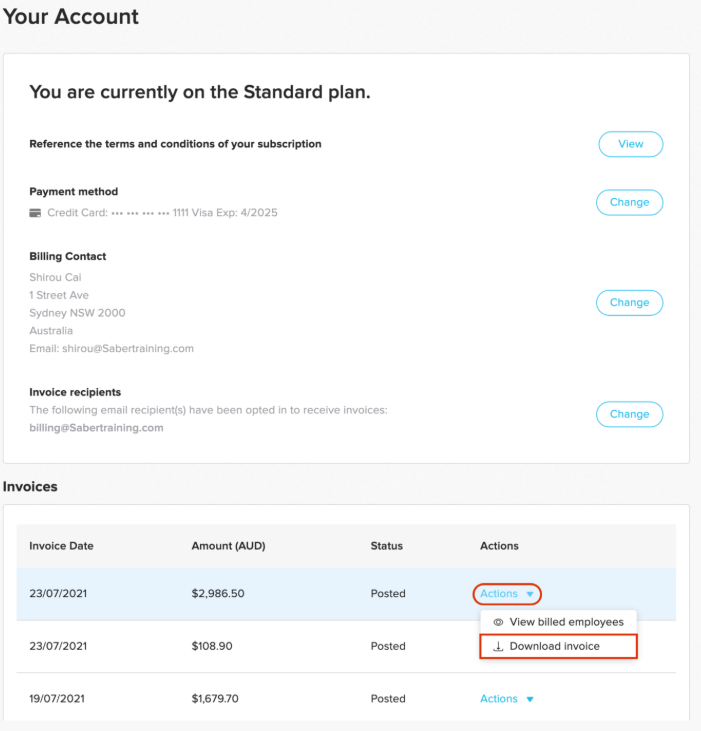Open Actions dropdown for the 19/07/2021 invoice

[507, 699]
